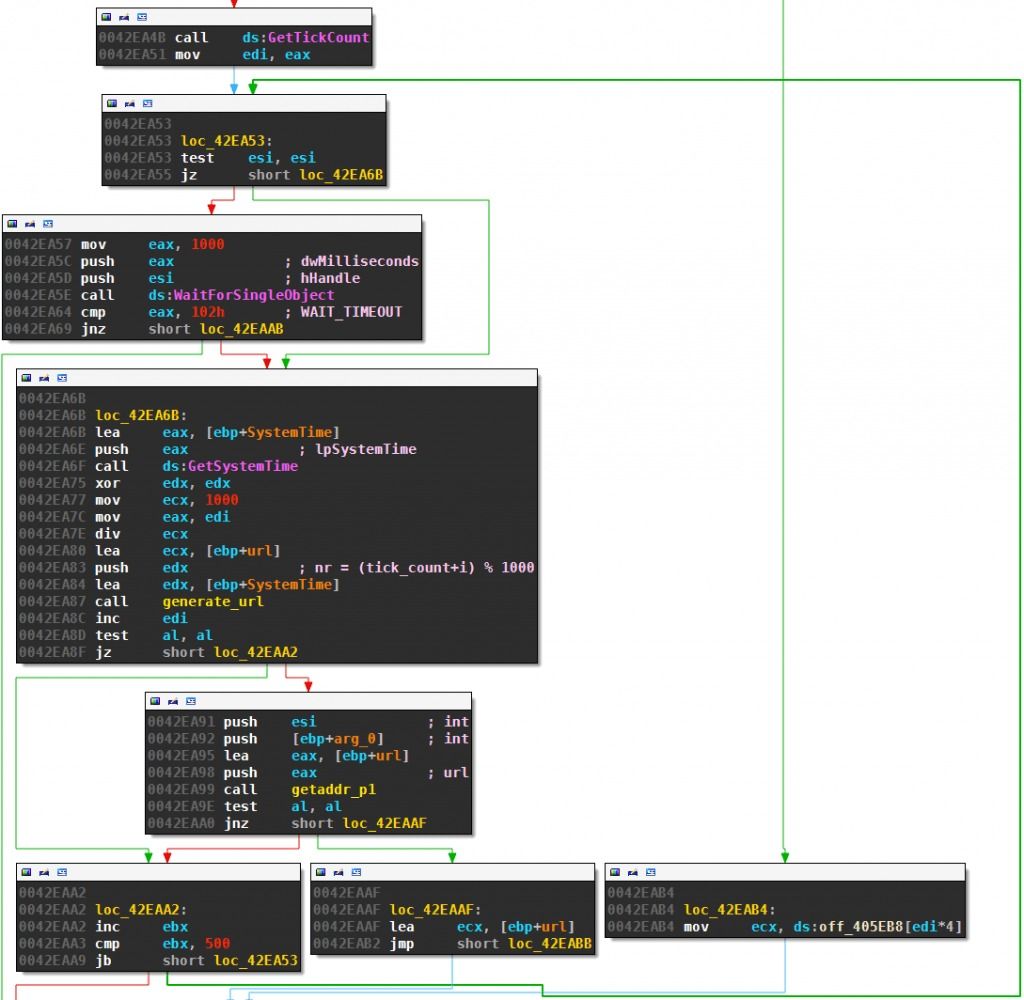The width and height of the screenshot is (1024, 1000).
Task: Click the color icon on getaddr_p1 block
Action: 155,701
